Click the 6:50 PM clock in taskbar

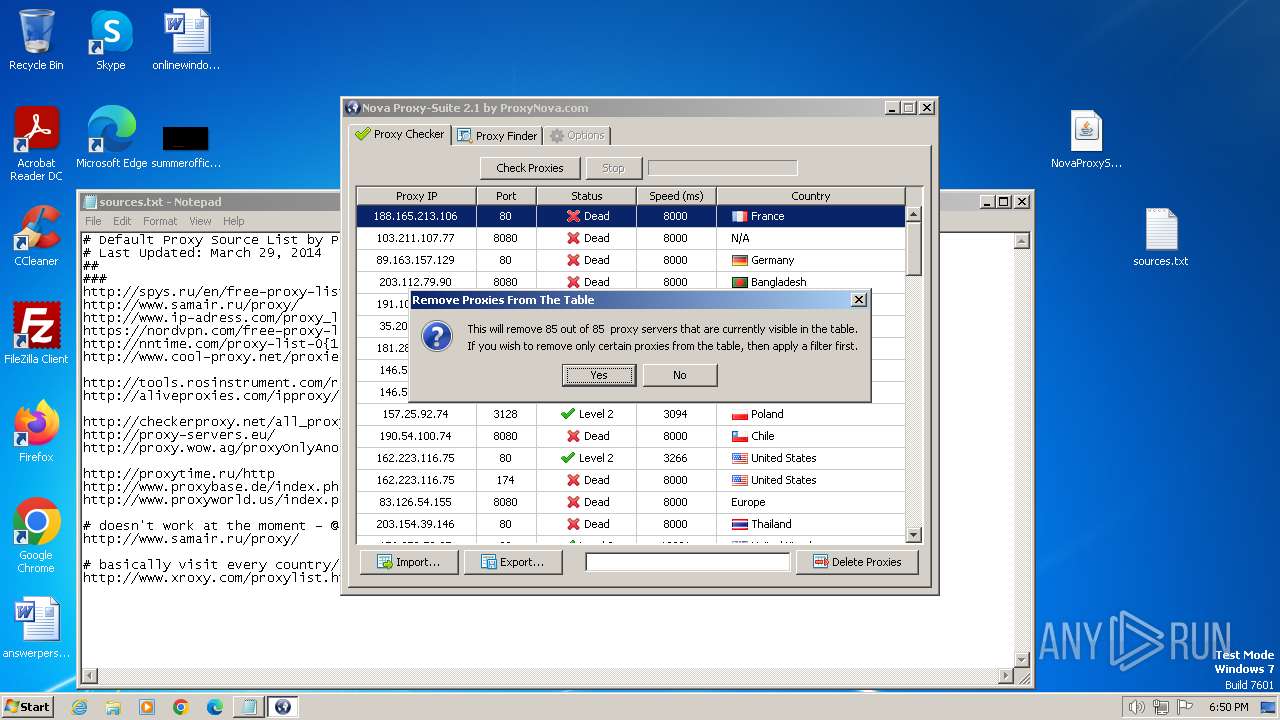pos(1228,707)
